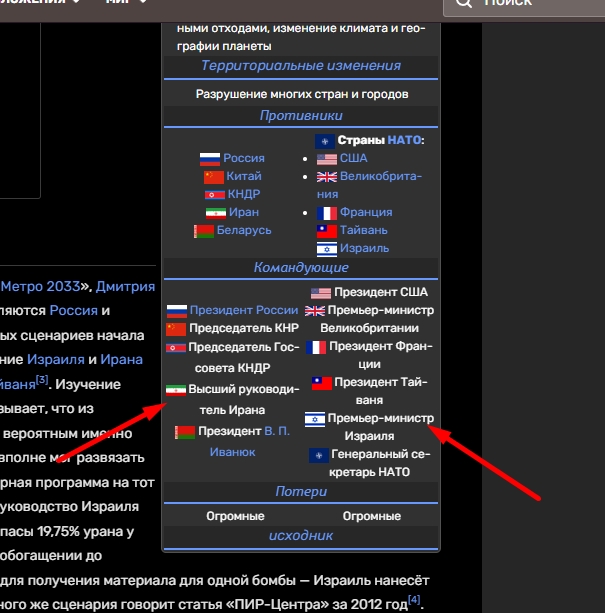Image resolution: width=605 pixels, height=613 pixels.
Task: Open footnote reference [3]
Action: pyautogui.click(x=42, y=379)
